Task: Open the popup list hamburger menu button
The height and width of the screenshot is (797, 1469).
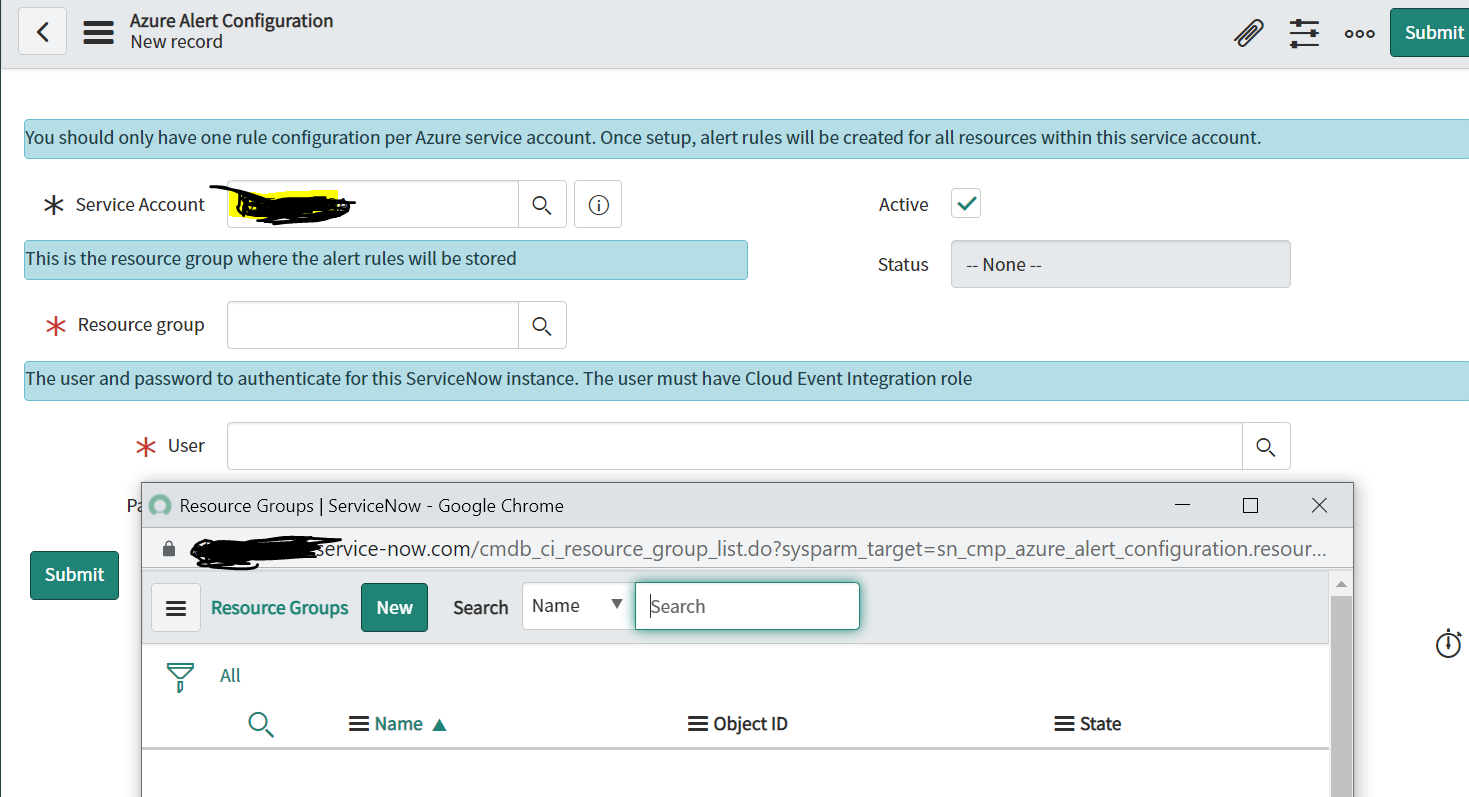Action: pyautogui.click(x=176, y=607)
